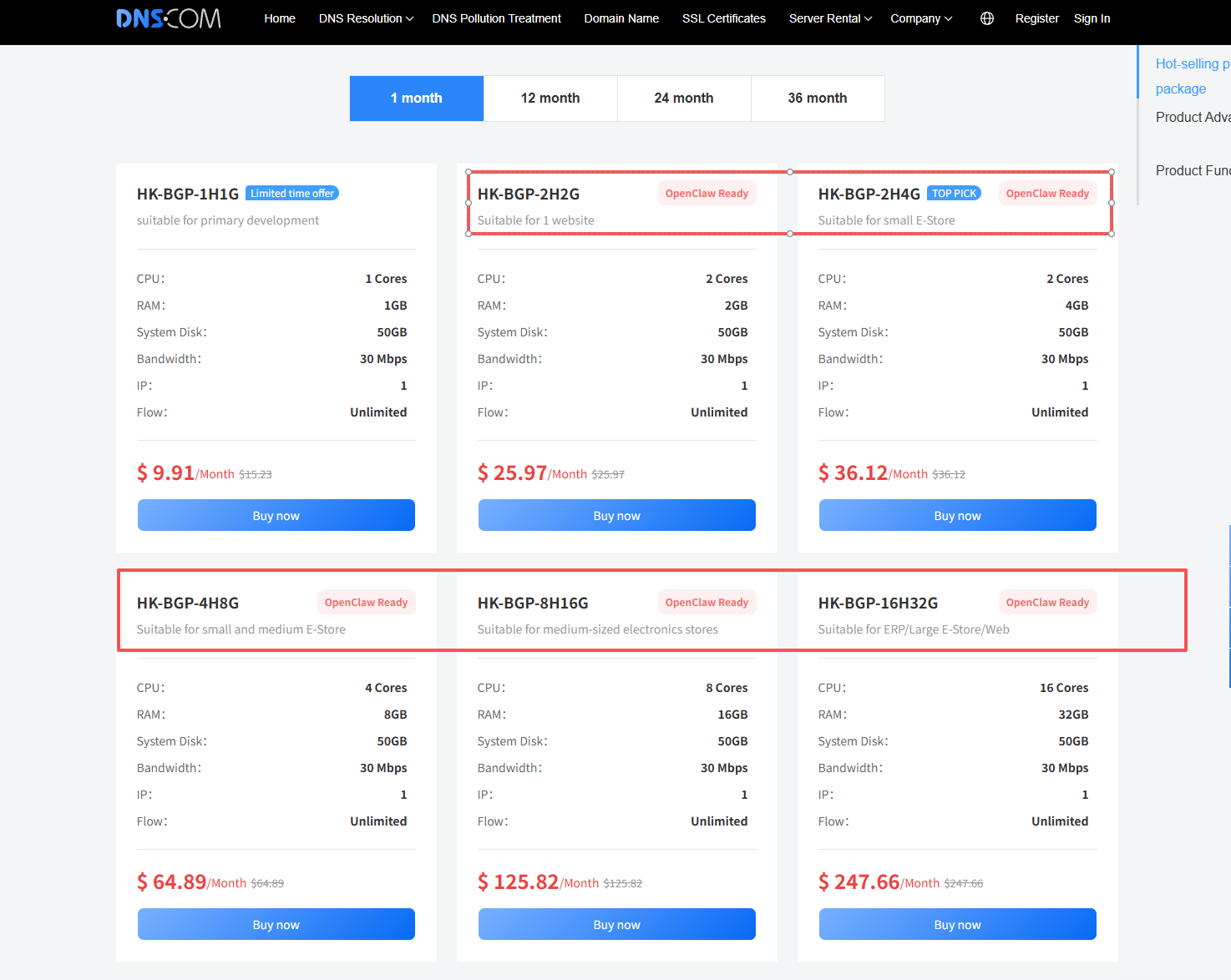Open the Company dropdown menu
Viewport: 1231px width, 980px height.
pyautogui.click(x=920, y=18)
